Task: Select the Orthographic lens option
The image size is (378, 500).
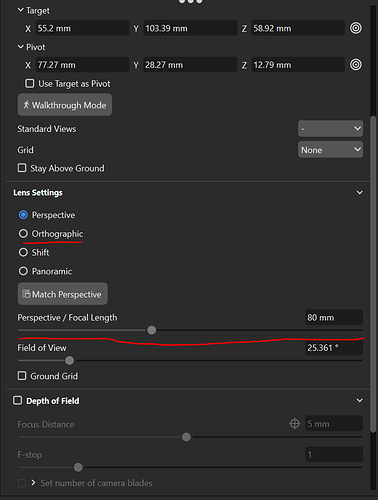Action: (23, 233)
